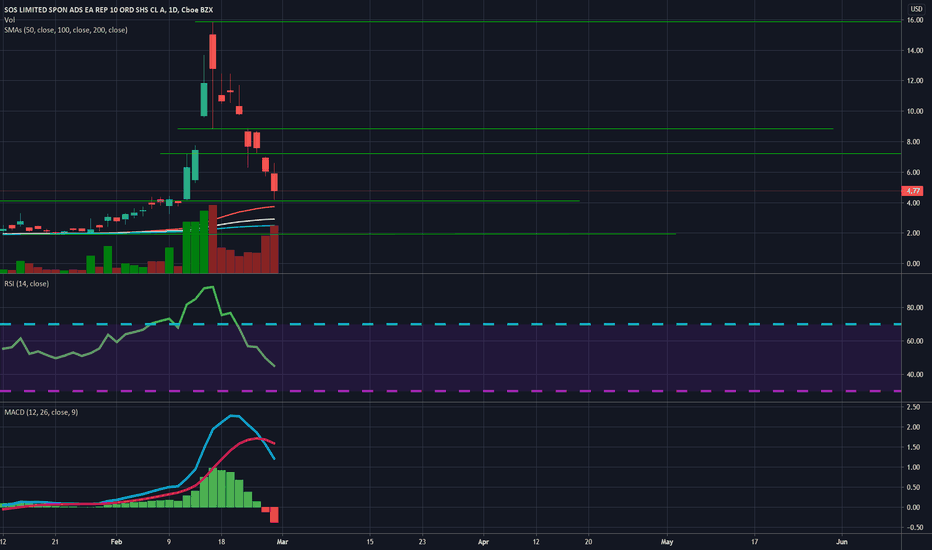Click 16.00 on the price axis
The image size is (932, 550).
[915, 20]
